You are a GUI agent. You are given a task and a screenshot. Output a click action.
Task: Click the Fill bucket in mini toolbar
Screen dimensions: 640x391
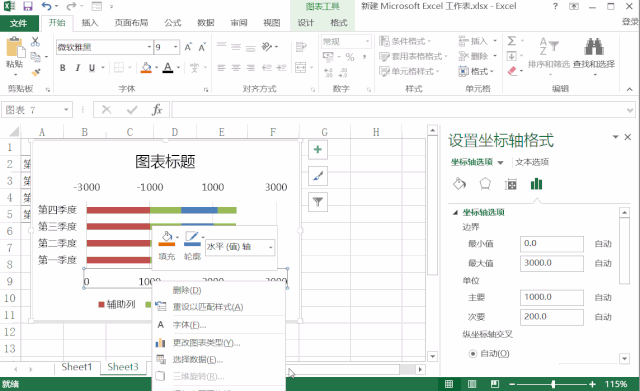167,239
